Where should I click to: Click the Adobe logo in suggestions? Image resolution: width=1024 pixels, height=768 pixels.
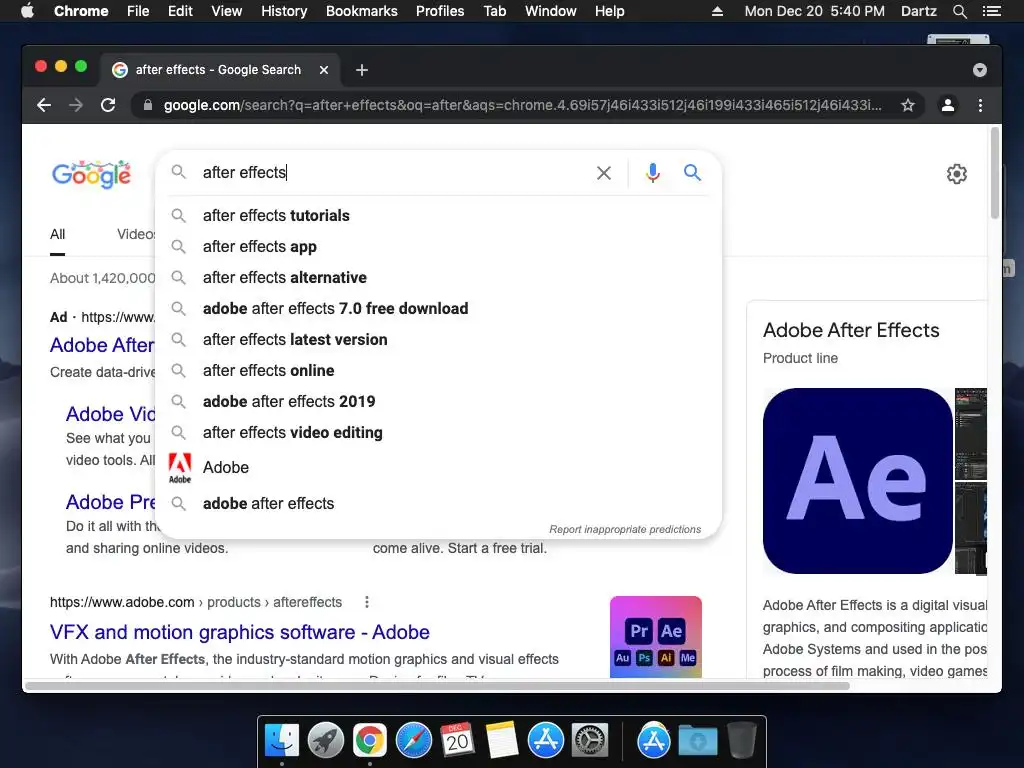click(180, 468)
